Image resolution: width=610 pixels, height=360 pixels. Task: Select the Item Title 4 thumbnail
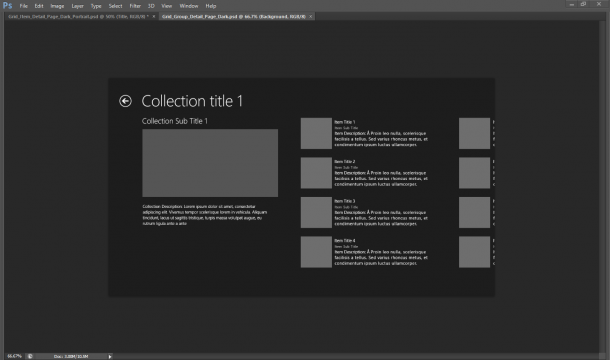point(316,252)
